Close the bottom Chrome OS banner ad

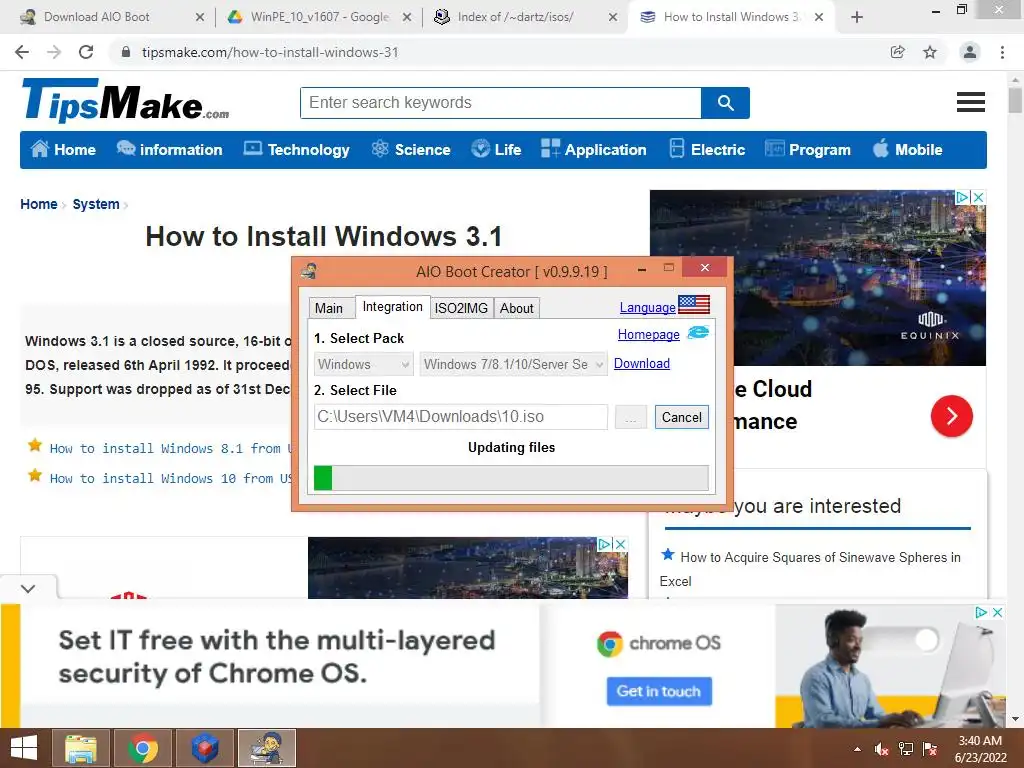[x=997, y=613]
